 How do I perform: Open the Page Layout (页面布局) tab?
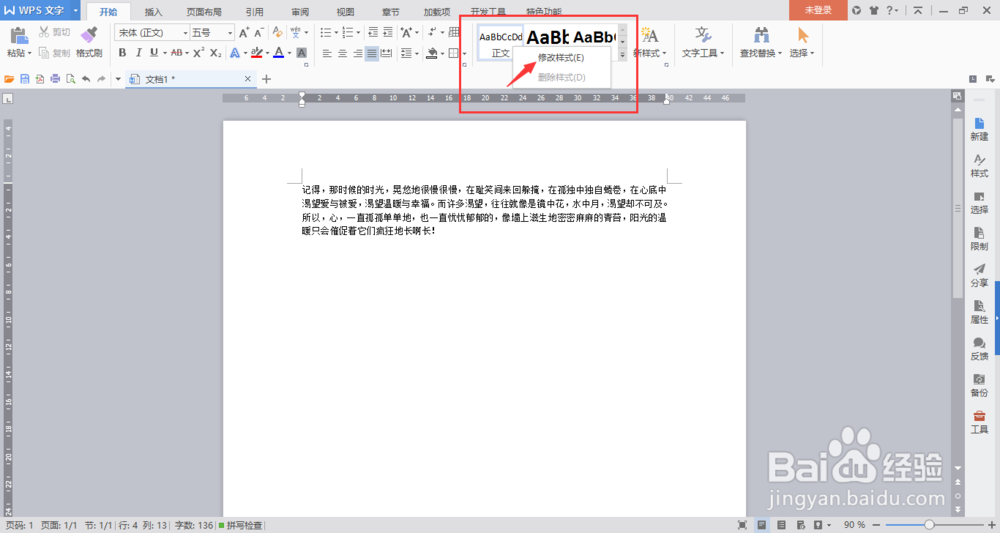pyautogui.click(x=204, y=11)
